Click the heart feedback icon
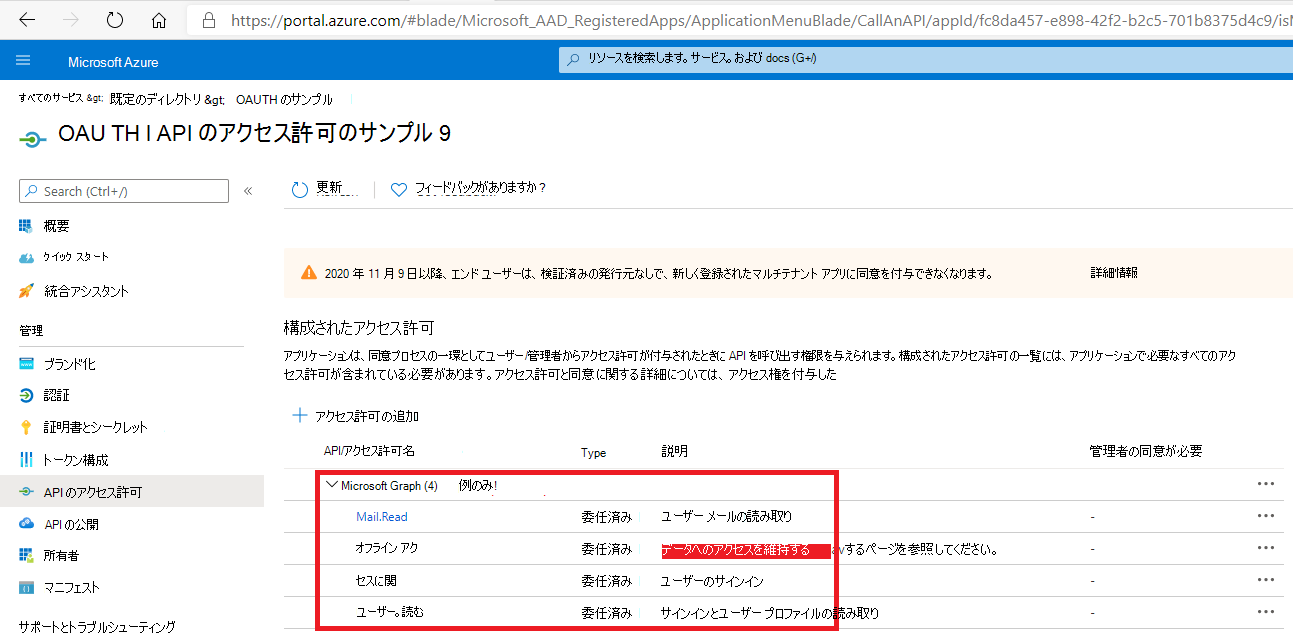Viewport: 1293px width, 638px height. pyautogui.click(x=399, y=189)
